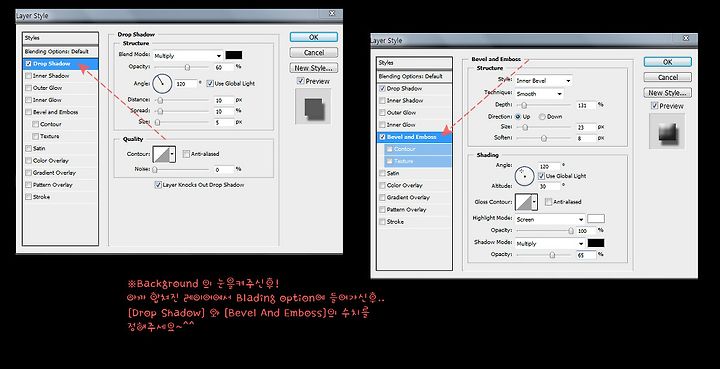The width and height of the screenshot is (720, 369).
Task: Toggle Use Global Light in Drop Shadow settings
Action: pyautogui.click(x=210, y=84)
